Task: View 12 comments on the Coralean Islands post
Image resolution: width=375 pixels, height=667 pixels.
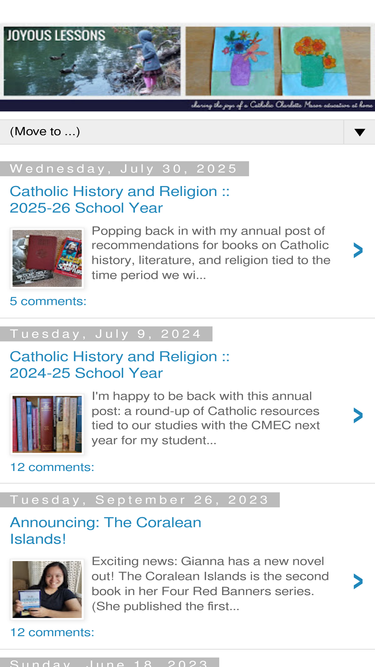Action: point(52,632)
